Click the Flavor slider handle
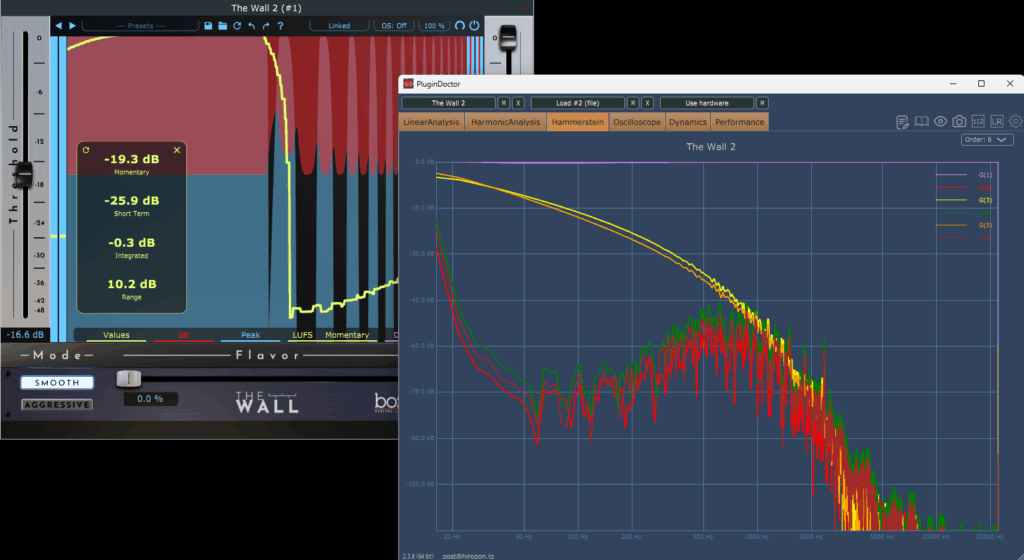The width and height of the screenshot is (1024, 560). tap(129, 379)
